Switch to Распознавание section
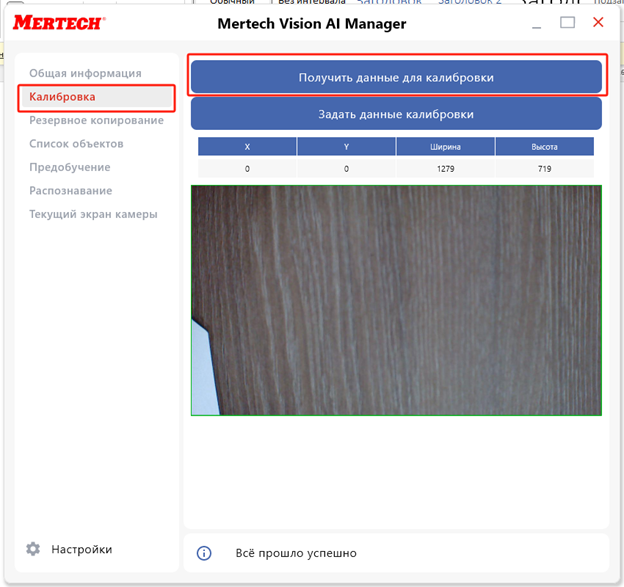 tap(70, 191)
